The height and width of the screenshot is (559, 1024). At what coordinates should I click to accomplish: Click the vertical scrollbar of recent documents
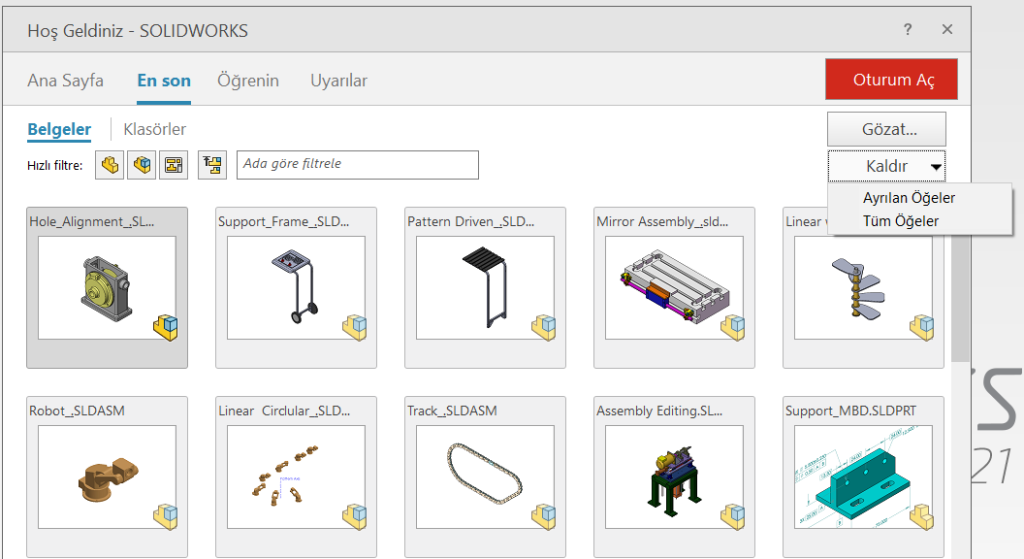click(x=959, y=300)
